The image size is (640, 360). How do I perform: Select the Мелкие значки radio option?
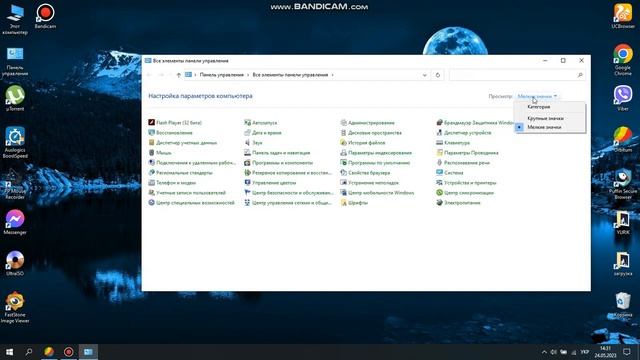(544, 127)
